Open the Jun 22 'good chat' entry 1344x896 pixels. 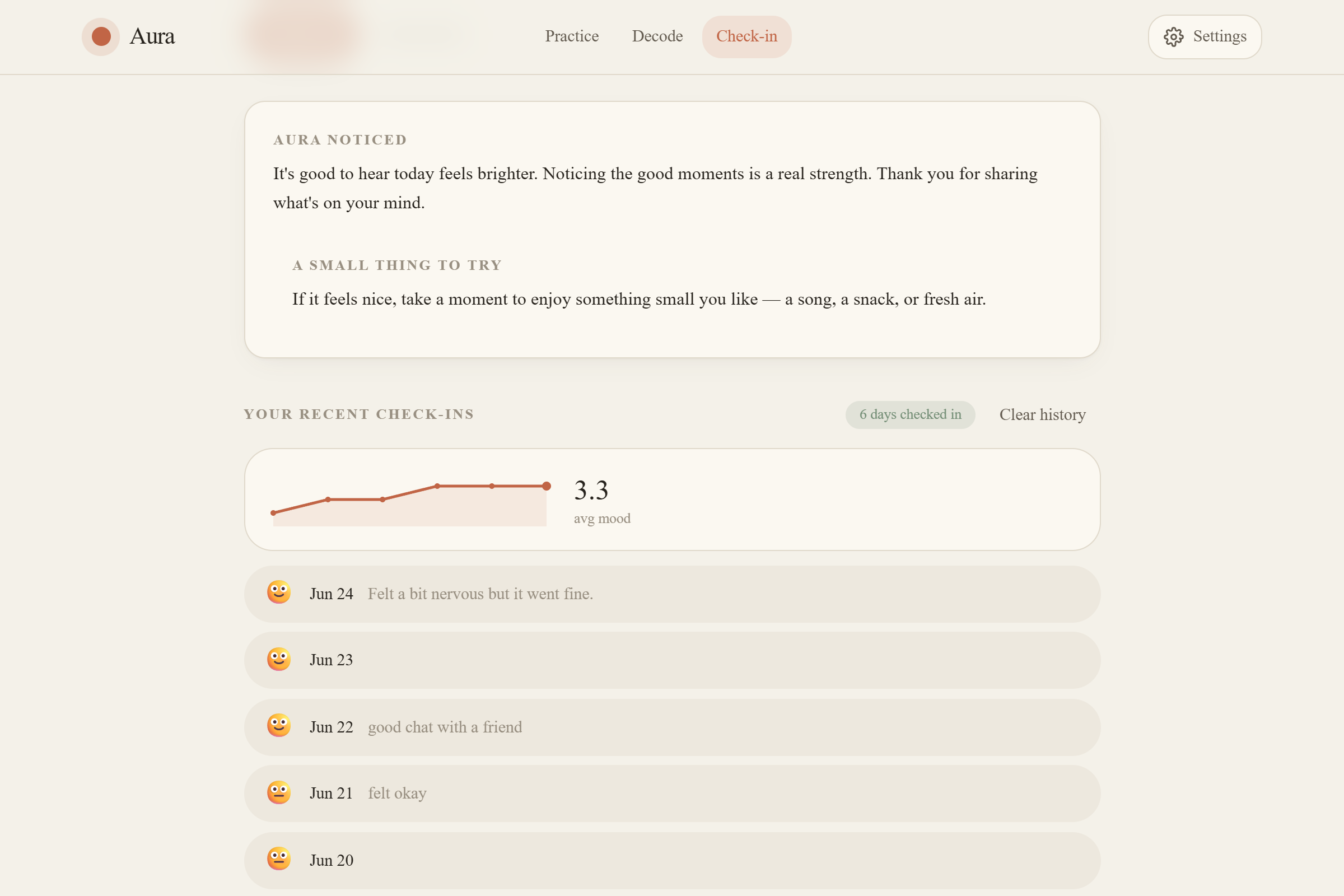(x=672, y=727)
